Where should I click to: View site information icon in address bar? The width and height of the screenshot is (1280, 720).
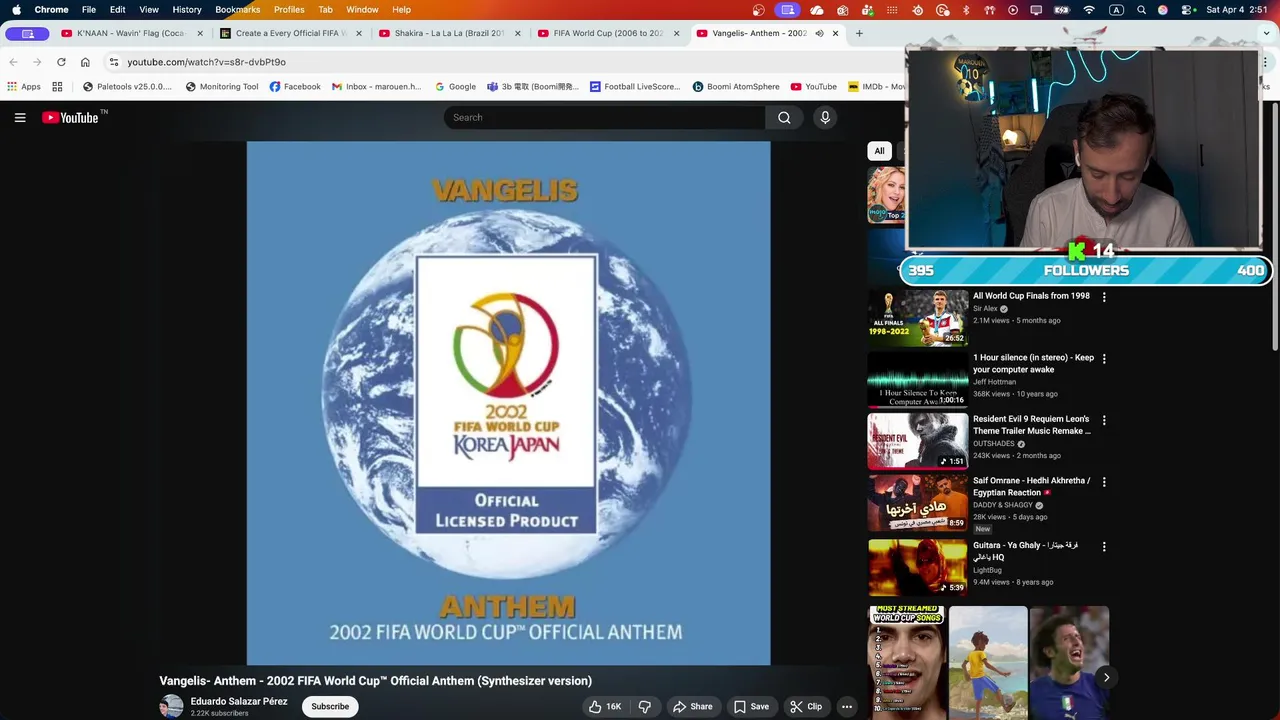click(x=114, y=62)
